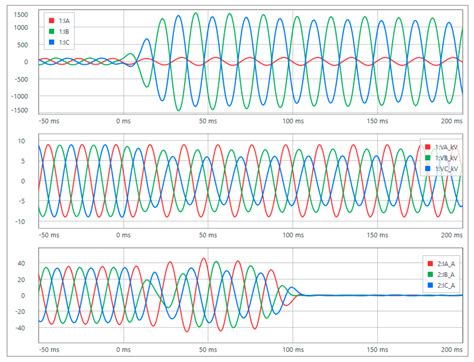Toggle the 2:IA_A legend entry
The width and height of the screenshot is (474, 362).
tap(441, 264)
